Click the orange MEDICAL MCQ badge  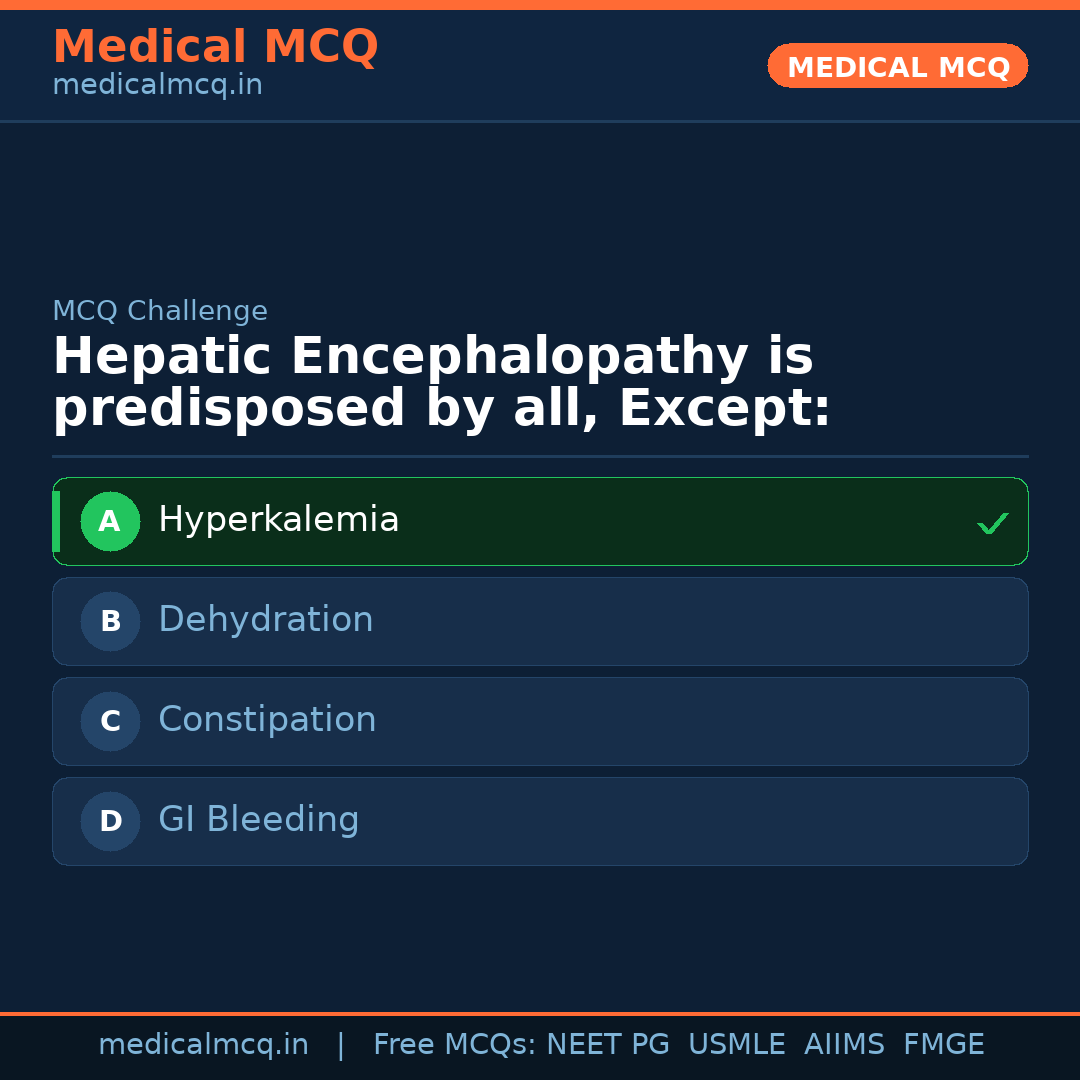point(897,67)
